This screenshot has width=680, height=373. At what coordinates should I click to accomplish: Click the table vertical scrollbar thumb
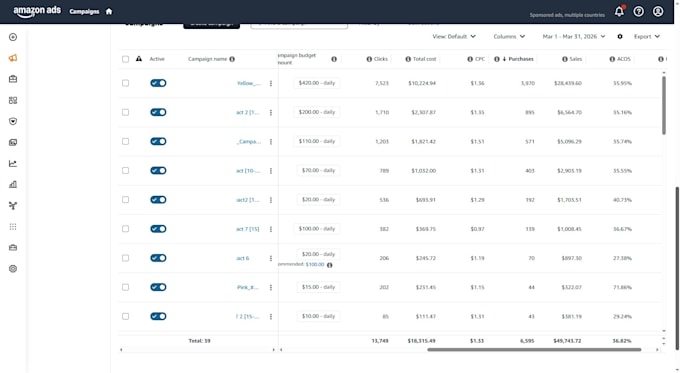click(x=664, y=105)
